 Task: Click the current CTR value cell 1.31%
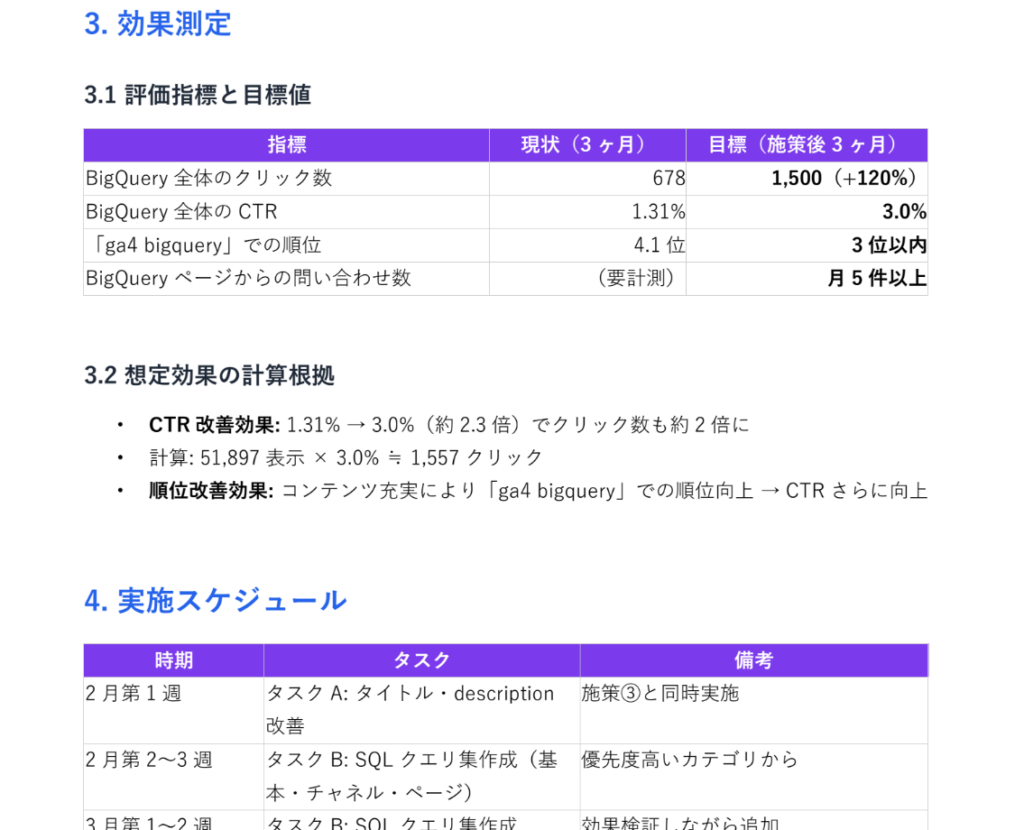(x=658, y=212)
